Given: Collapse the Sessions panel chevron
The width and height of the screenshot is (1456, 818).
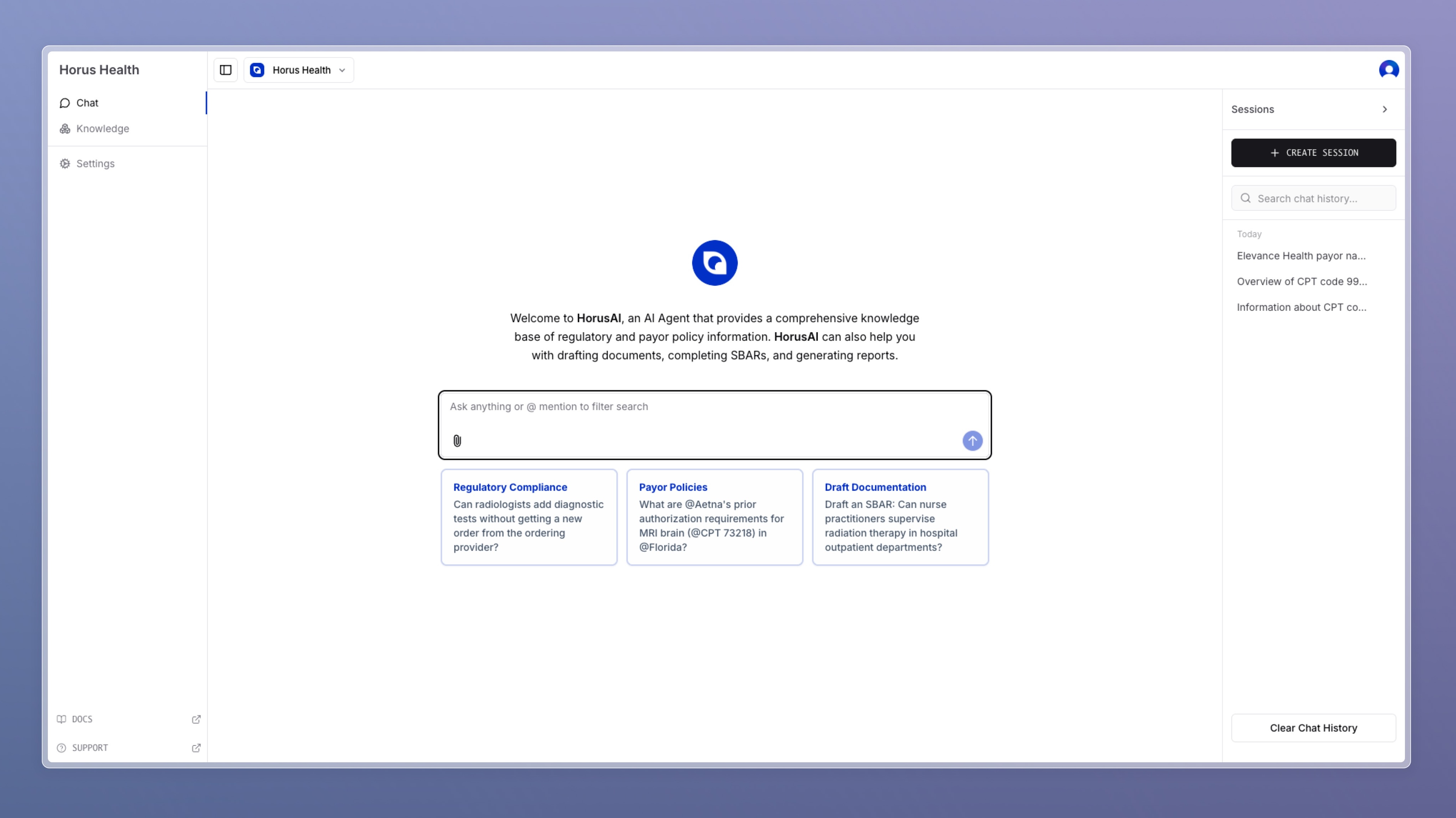Looking at the screenshot, I should point(1384,110).
